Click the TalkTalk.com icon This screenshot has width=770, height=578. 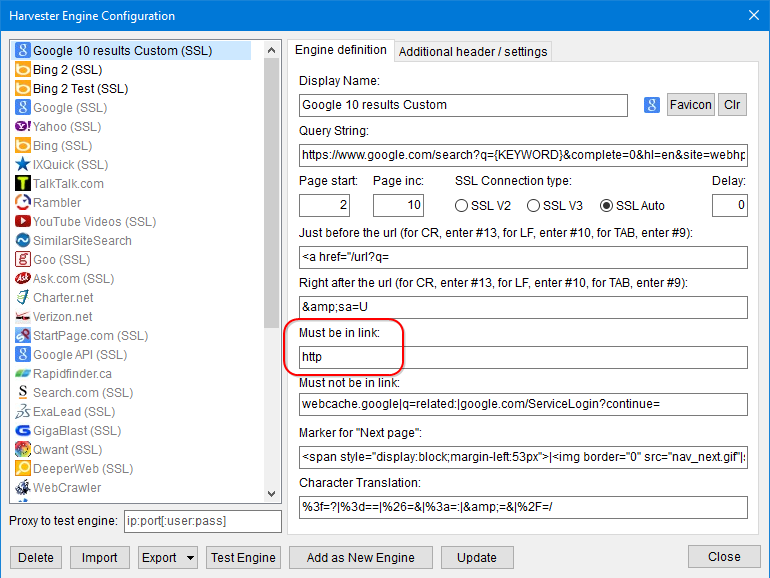click(23, 184)
